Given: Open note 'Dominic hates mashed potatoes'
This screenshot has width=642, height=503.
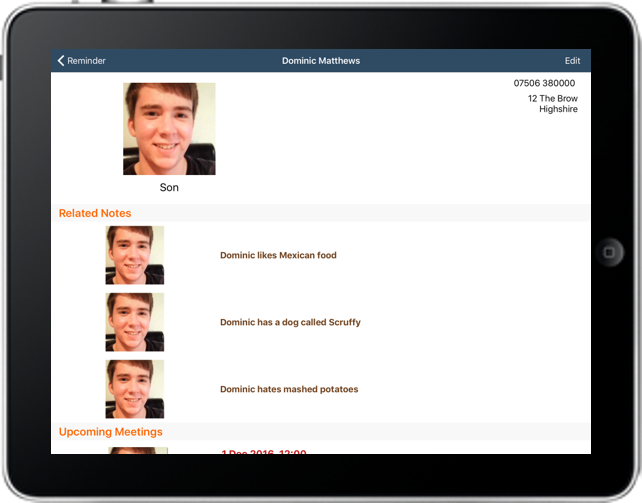Looking at the screenshot, I should [x=289, y=389].
